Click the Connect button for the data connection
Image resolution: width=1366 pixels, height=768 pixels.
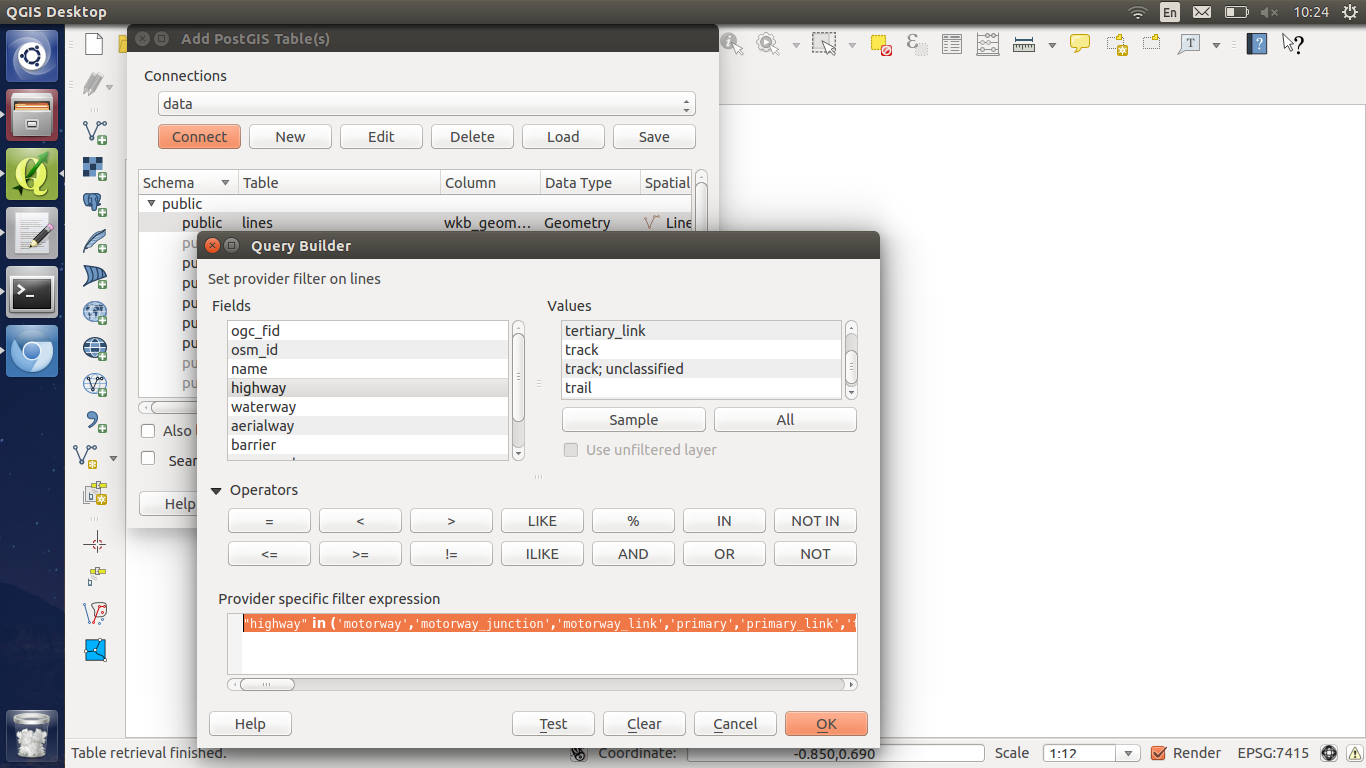click(199, 136)
